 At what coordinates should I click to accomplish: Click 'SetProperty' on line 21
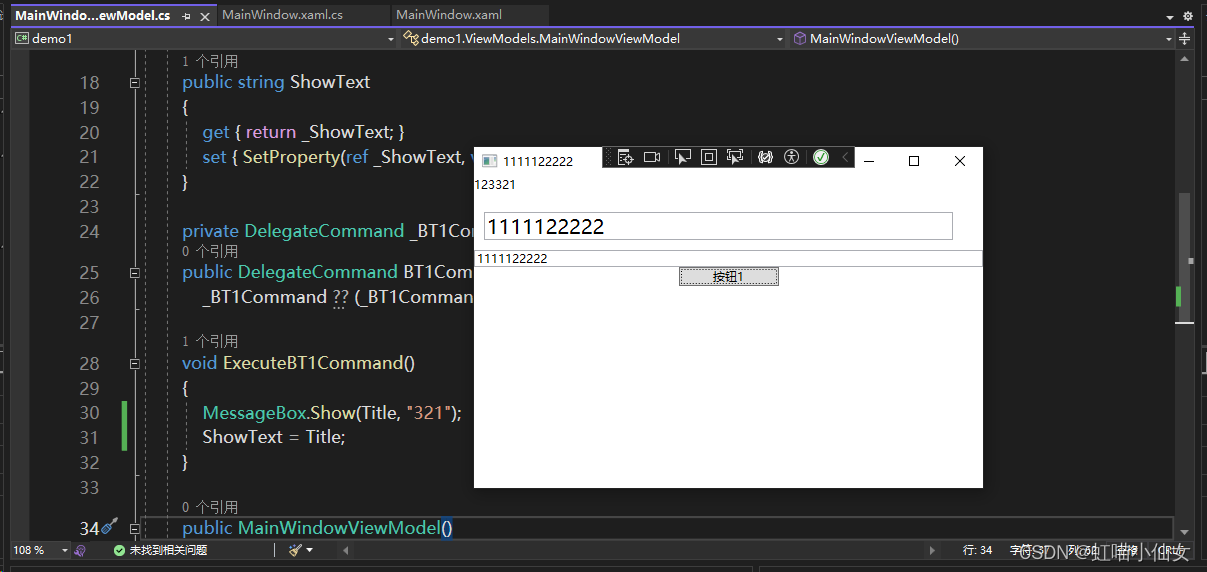point(289,157)
